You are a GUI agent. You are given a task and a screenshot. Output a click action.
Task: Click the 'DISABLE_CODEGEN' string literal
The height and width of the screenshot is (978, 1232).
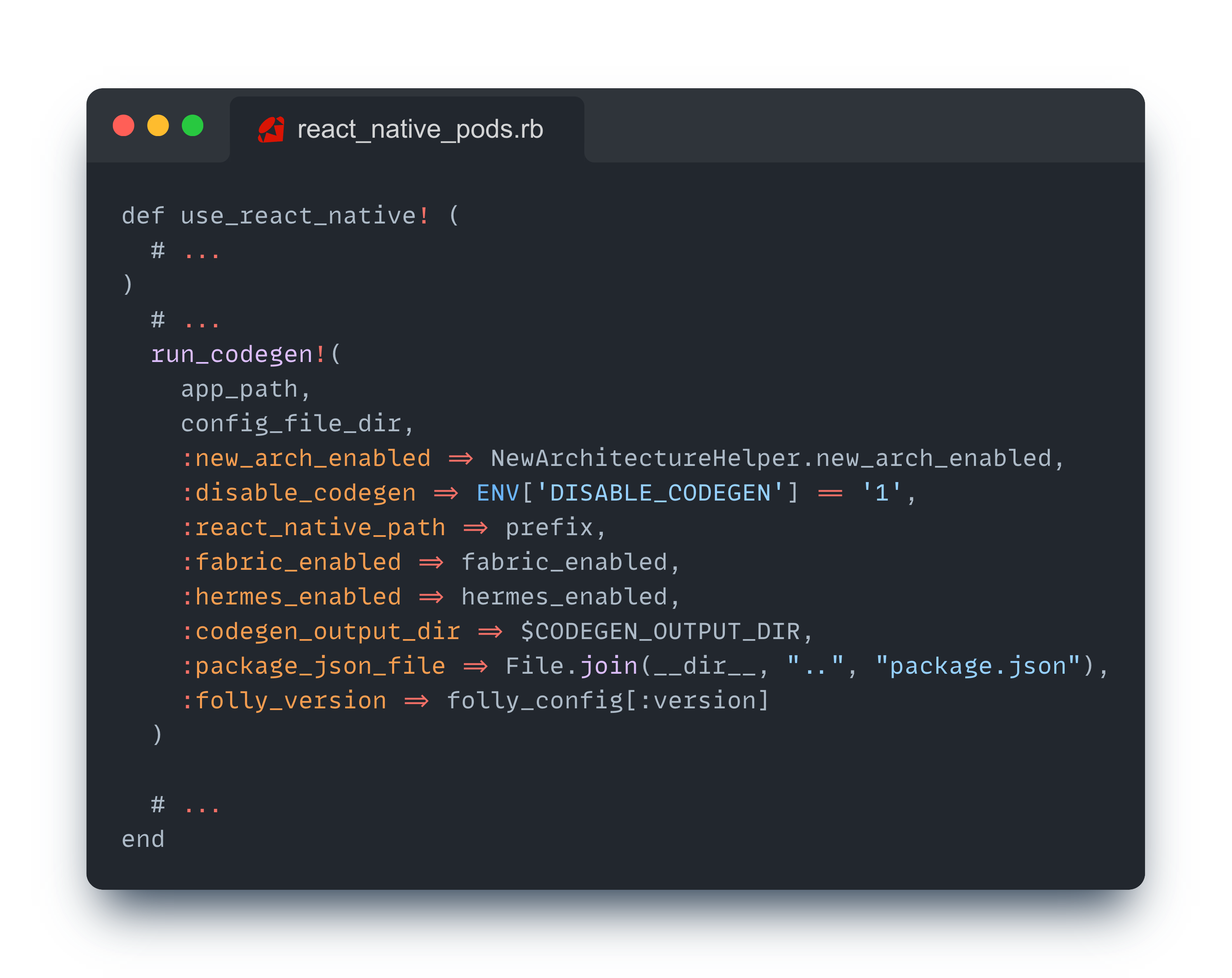659,493
